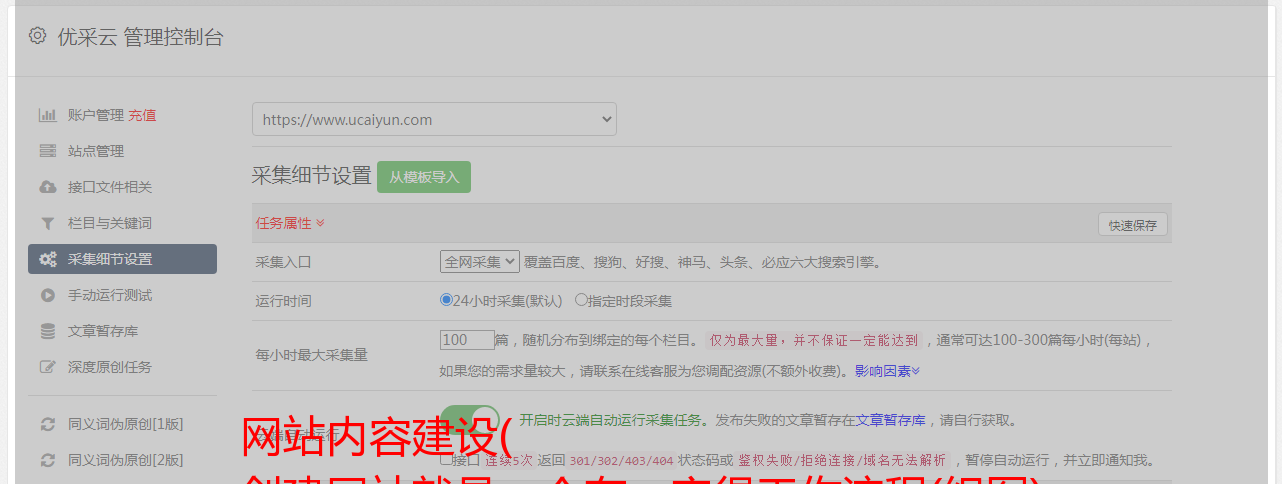
Task: Click the database icon for 文章暂存库
Action: tap(47, 331)
